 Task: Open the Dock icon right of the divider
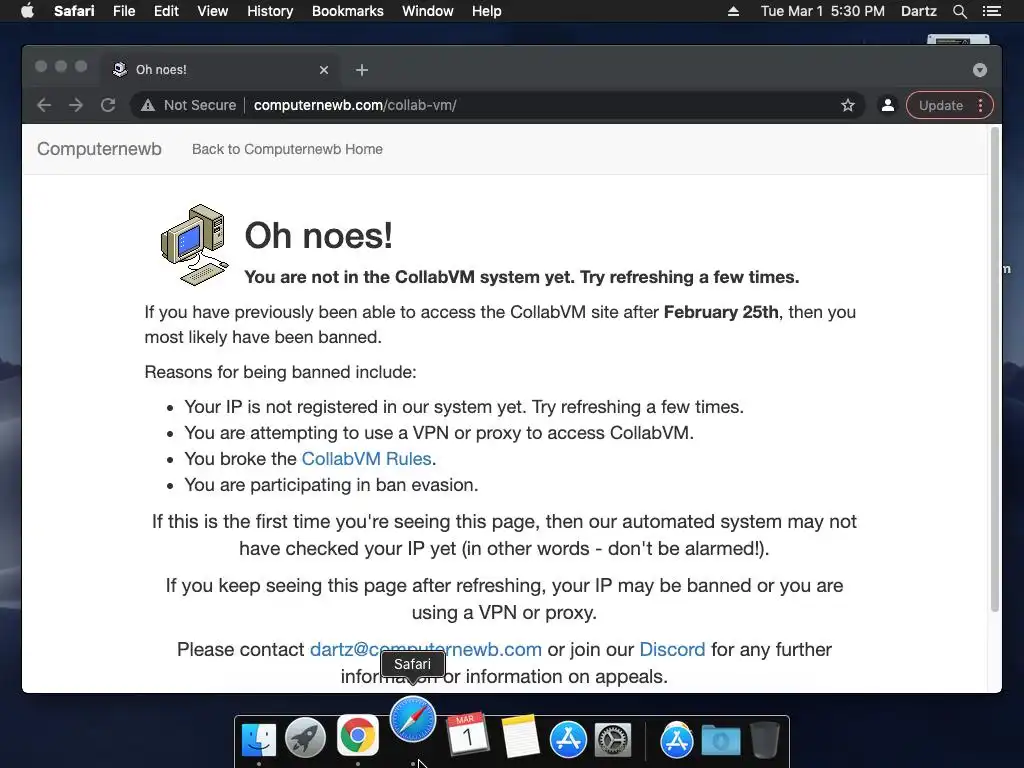click(x=676, y=740)
